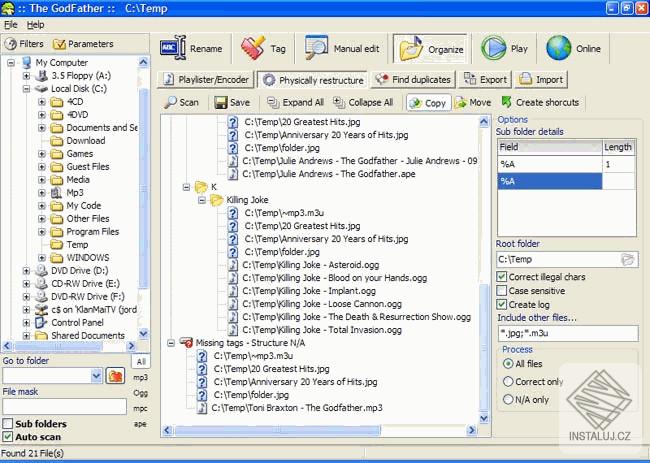Open the Tag tool
The width and height of the screenshot is (650, 463).
(264, 48)
